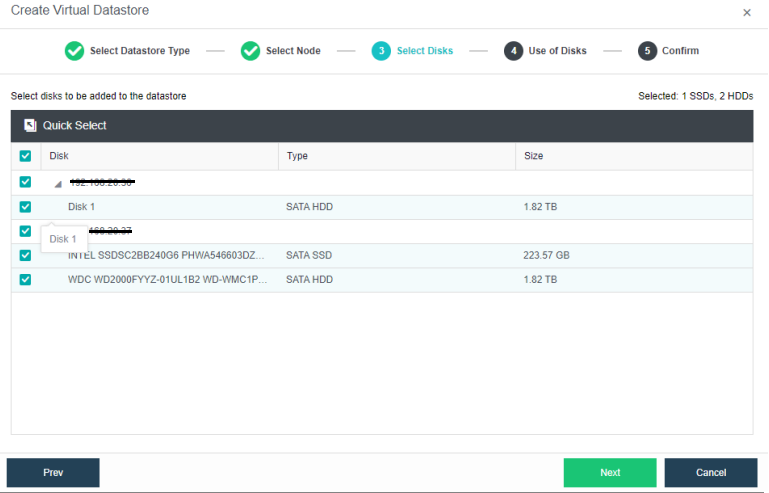
Task: Click the Next button
Action: 610,473
